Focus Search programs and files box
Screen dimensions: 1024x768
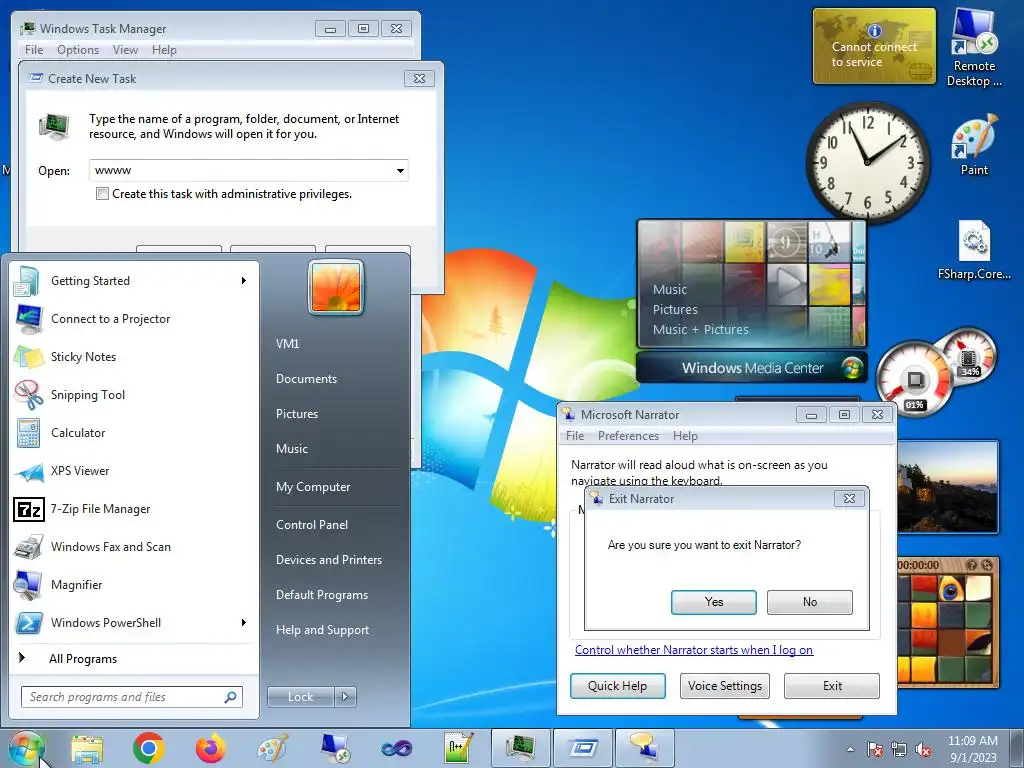[x=131, y=697]
